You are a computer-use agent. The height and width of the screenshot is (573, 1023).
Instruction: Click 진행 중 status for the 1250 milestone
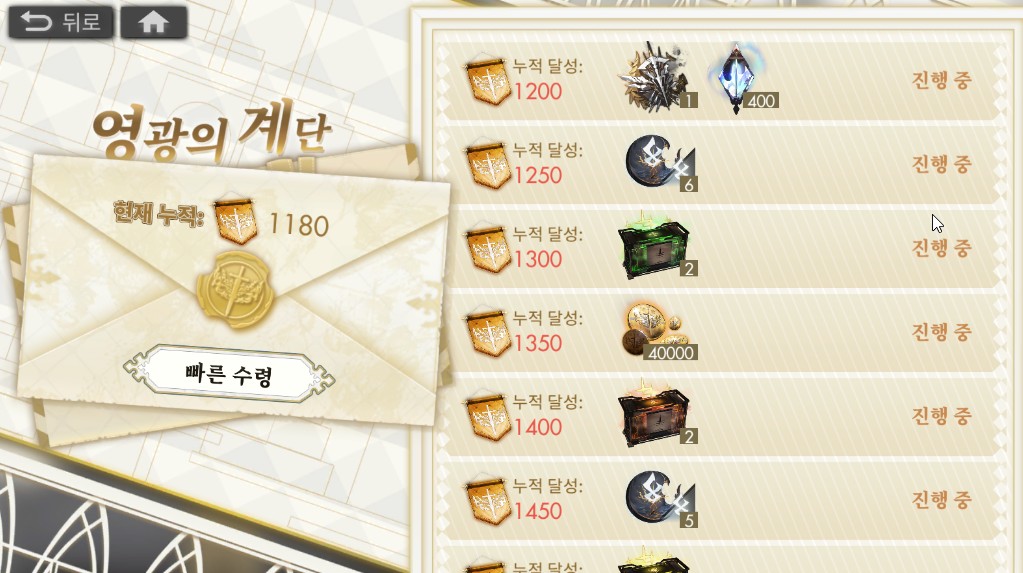(941, 164)
